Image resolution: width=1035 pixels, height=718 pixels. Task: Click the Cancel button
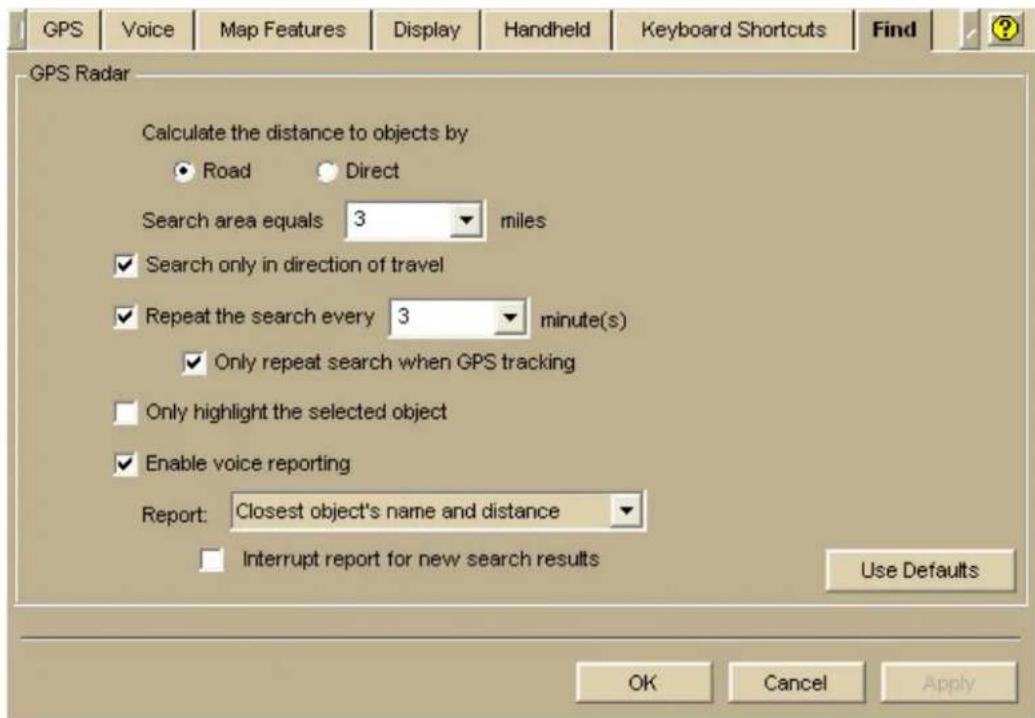[795, 682]
